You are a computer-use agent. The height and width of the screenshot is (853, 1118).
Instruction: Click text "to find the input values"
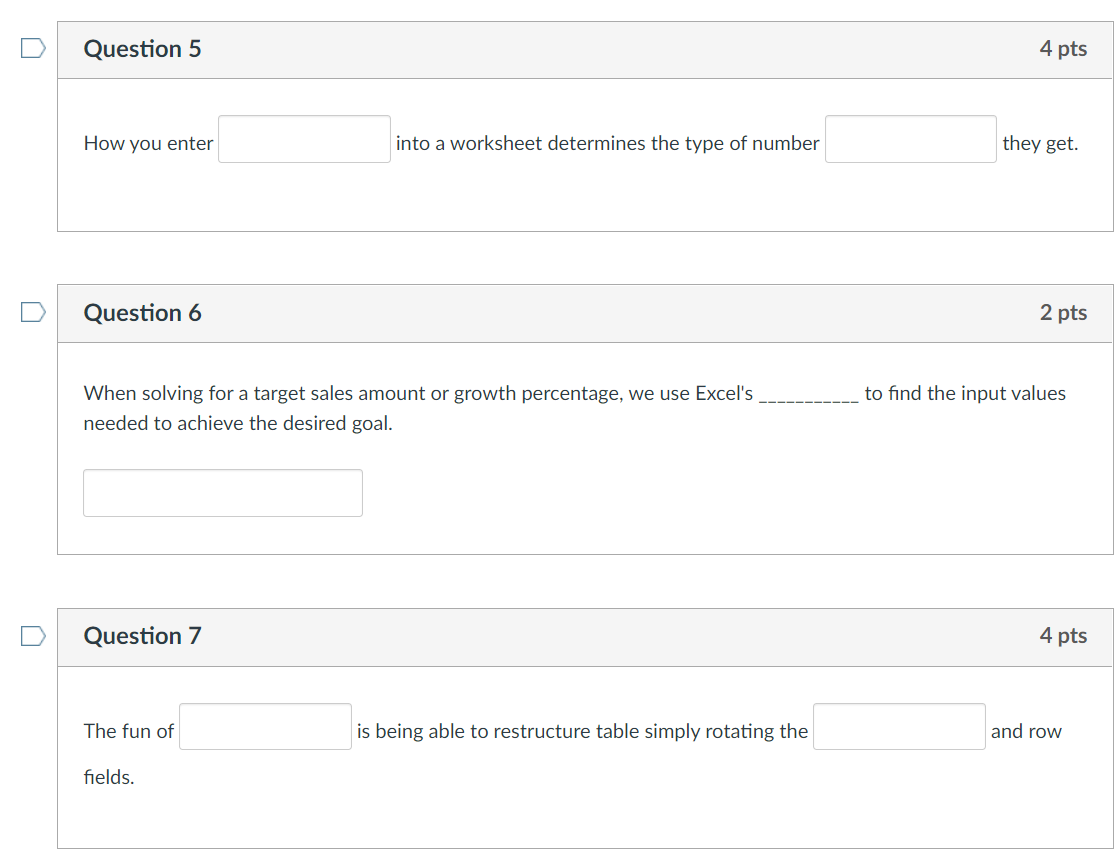(x=965, y=393)
